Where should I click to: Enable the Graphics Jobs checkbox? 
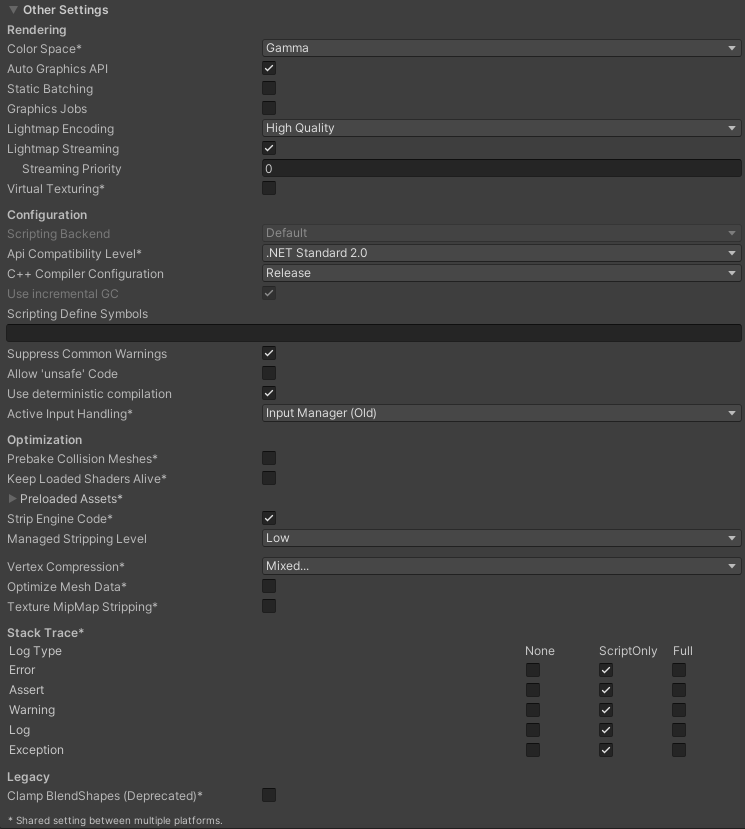269,108
